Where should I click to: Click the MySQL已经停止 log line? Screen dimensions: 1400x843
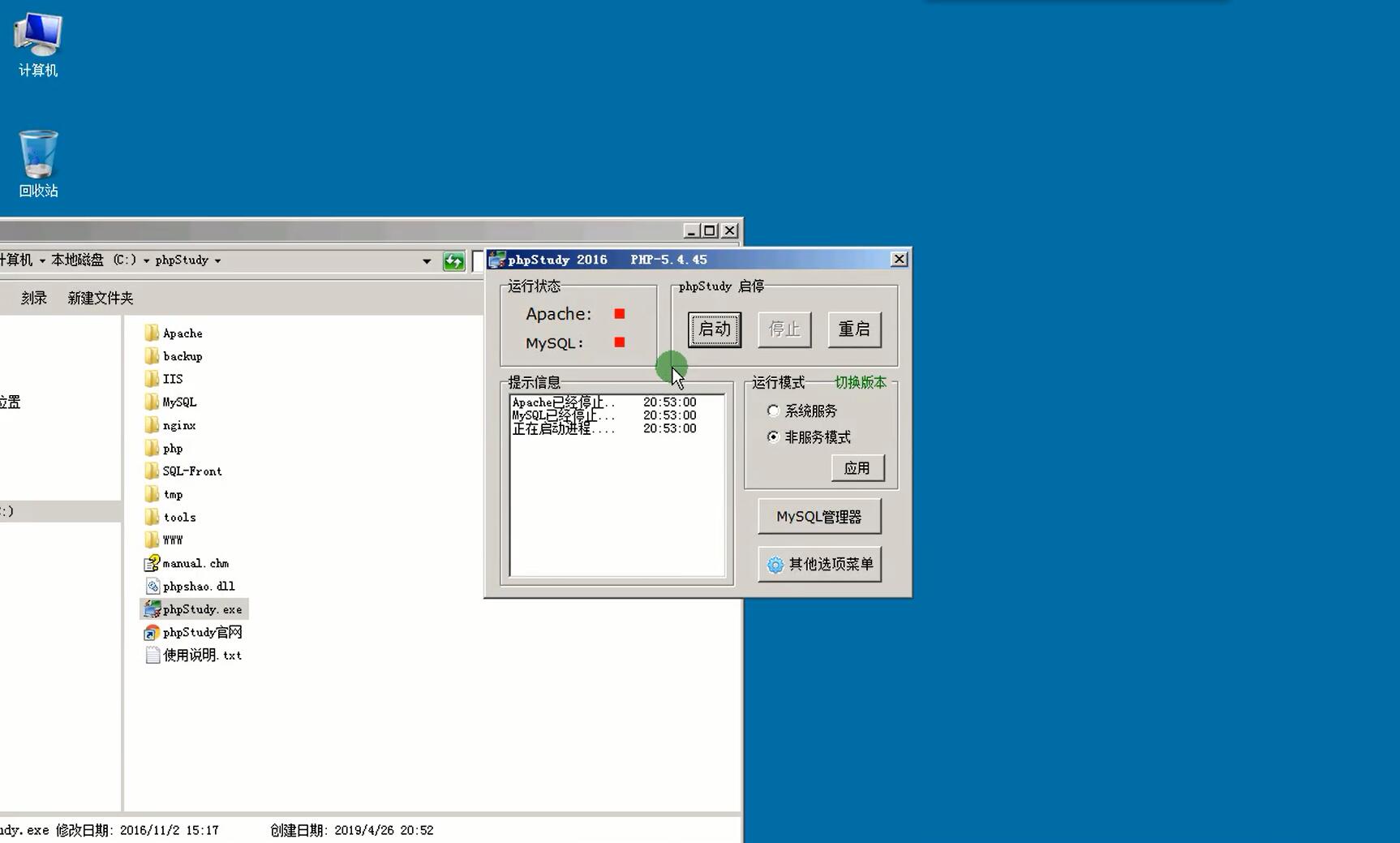coord(604,415)
